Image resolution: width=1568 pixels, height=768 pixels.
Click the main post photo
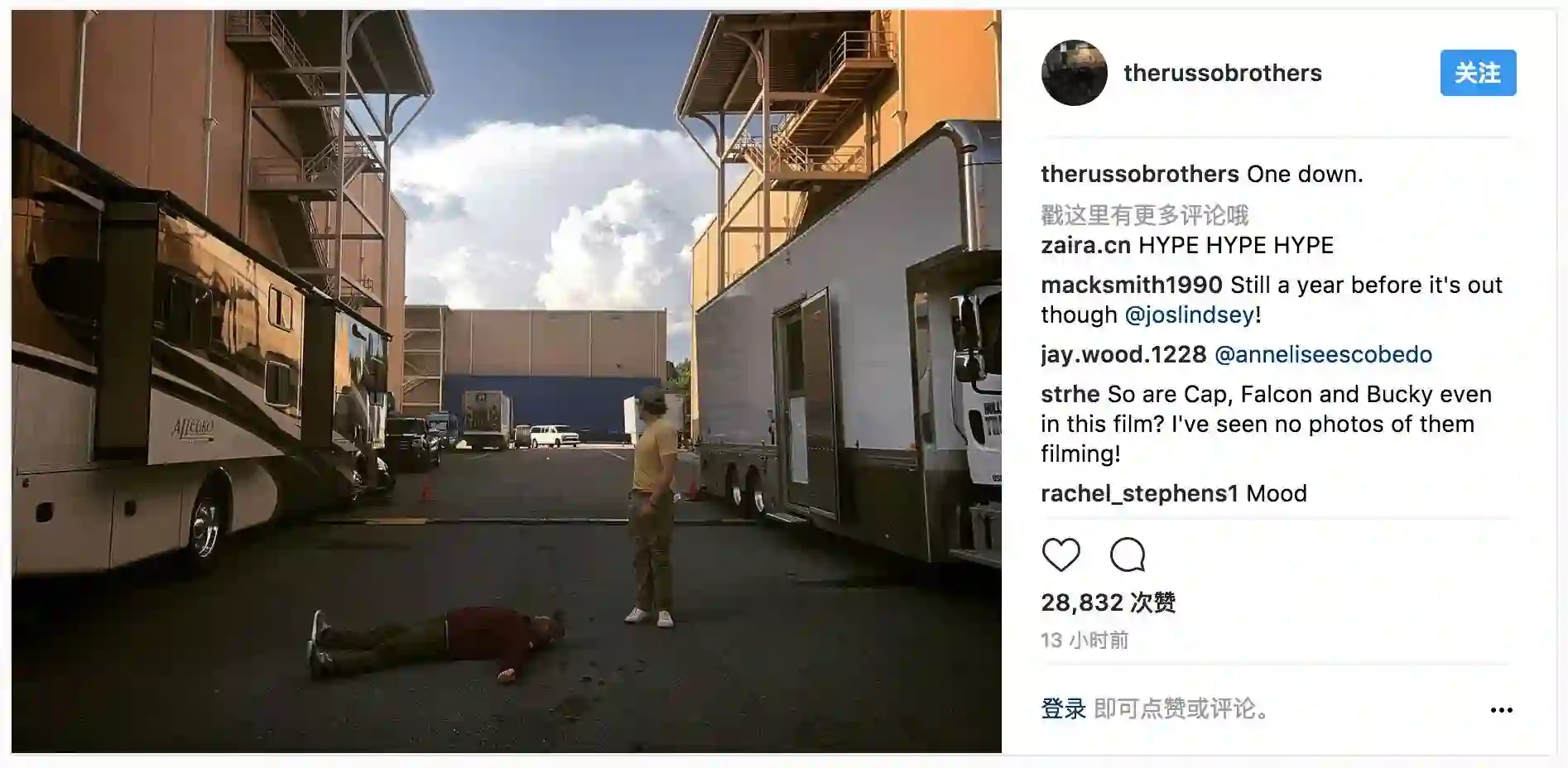click(x=507, y=382)
